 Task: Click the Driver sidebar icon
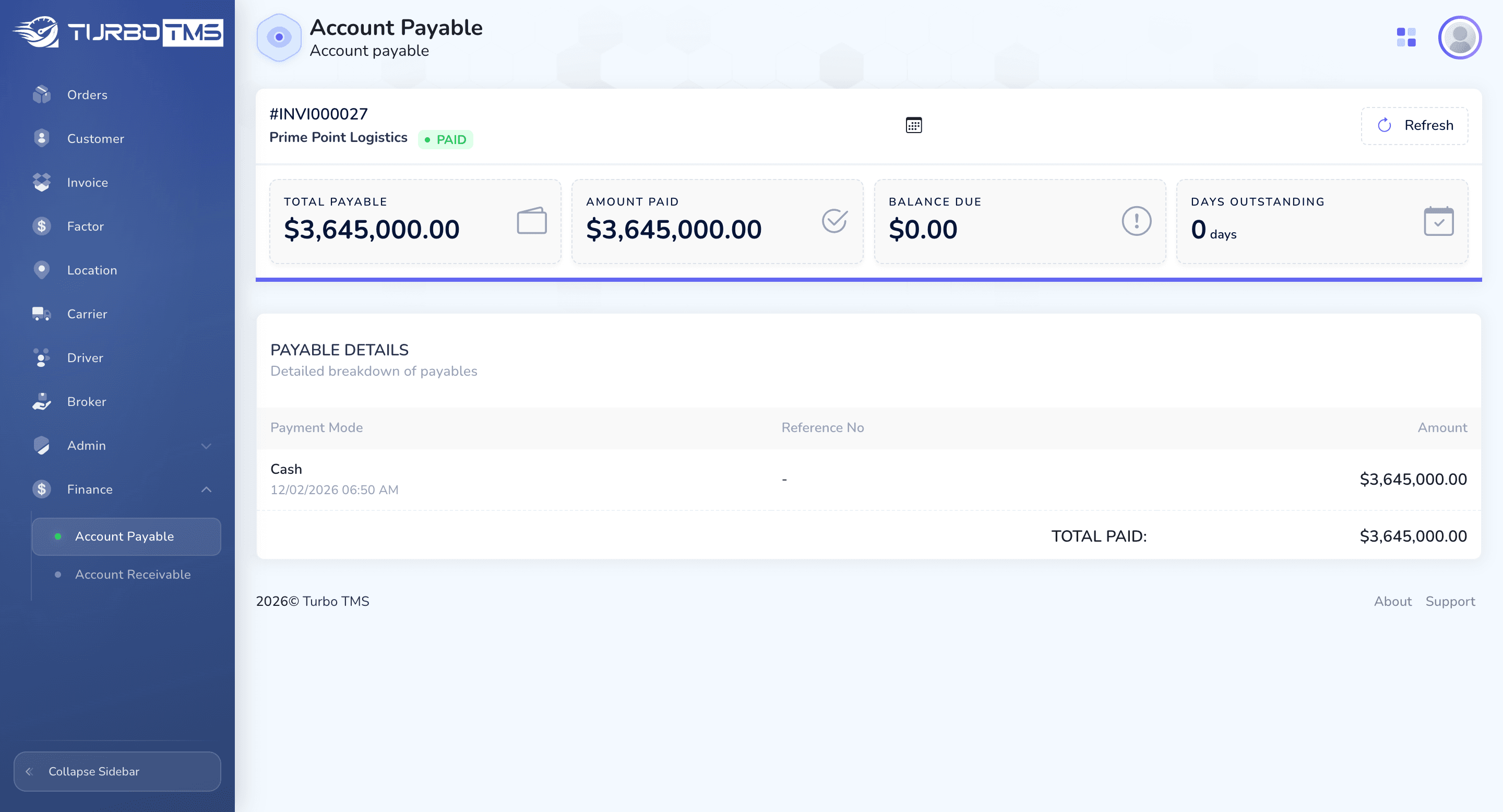41,357
